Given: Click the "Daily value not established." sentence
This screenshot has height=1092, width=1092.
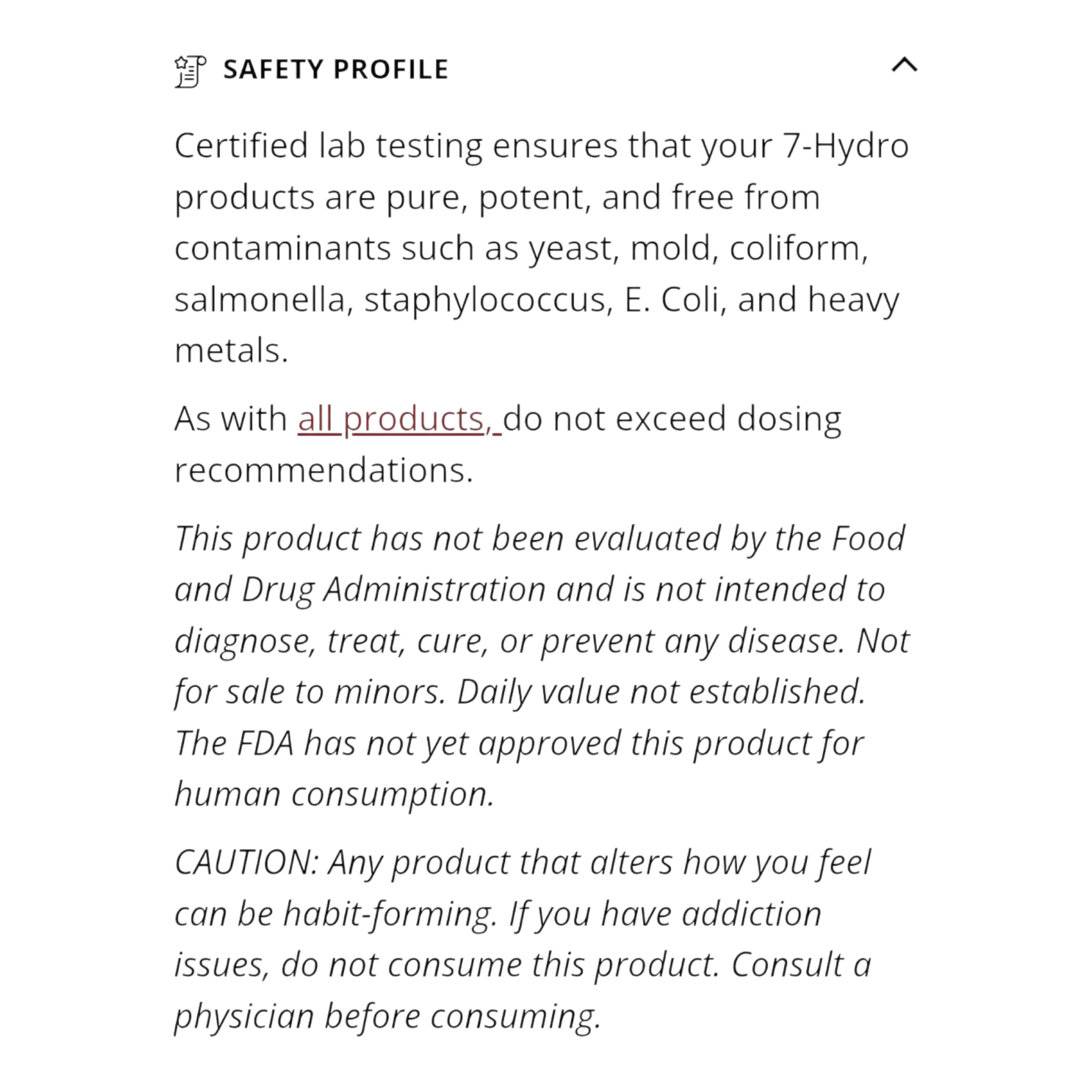Looking at the screenshot, I should (661, 692).
